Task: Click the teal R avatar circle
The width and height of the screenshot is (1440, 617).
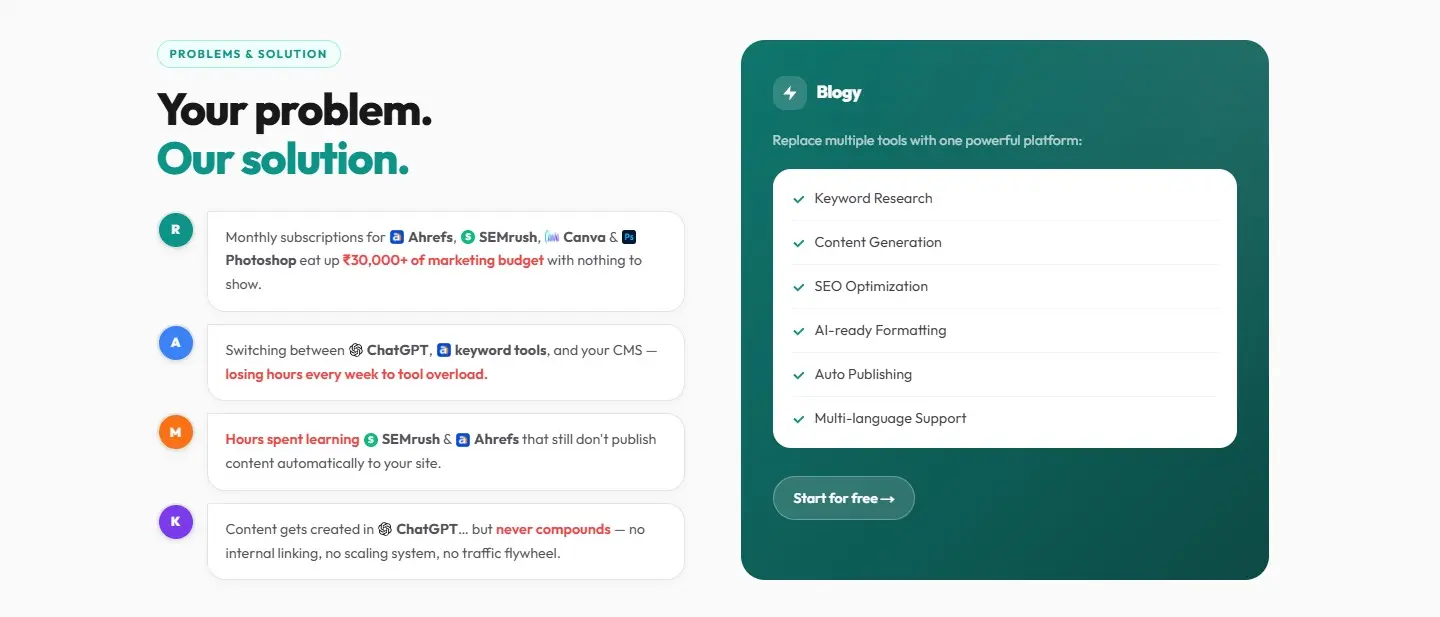Action: (x=176, y=230)
